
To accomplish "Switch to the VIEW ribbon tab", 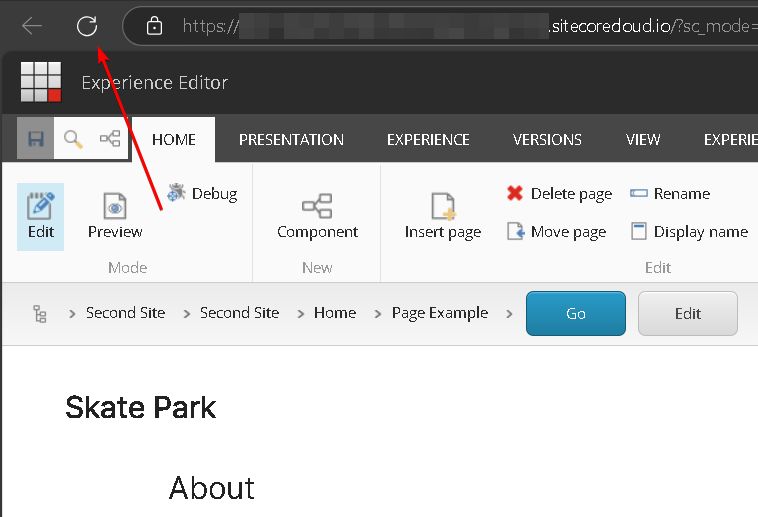I will [x=642, y=139].
